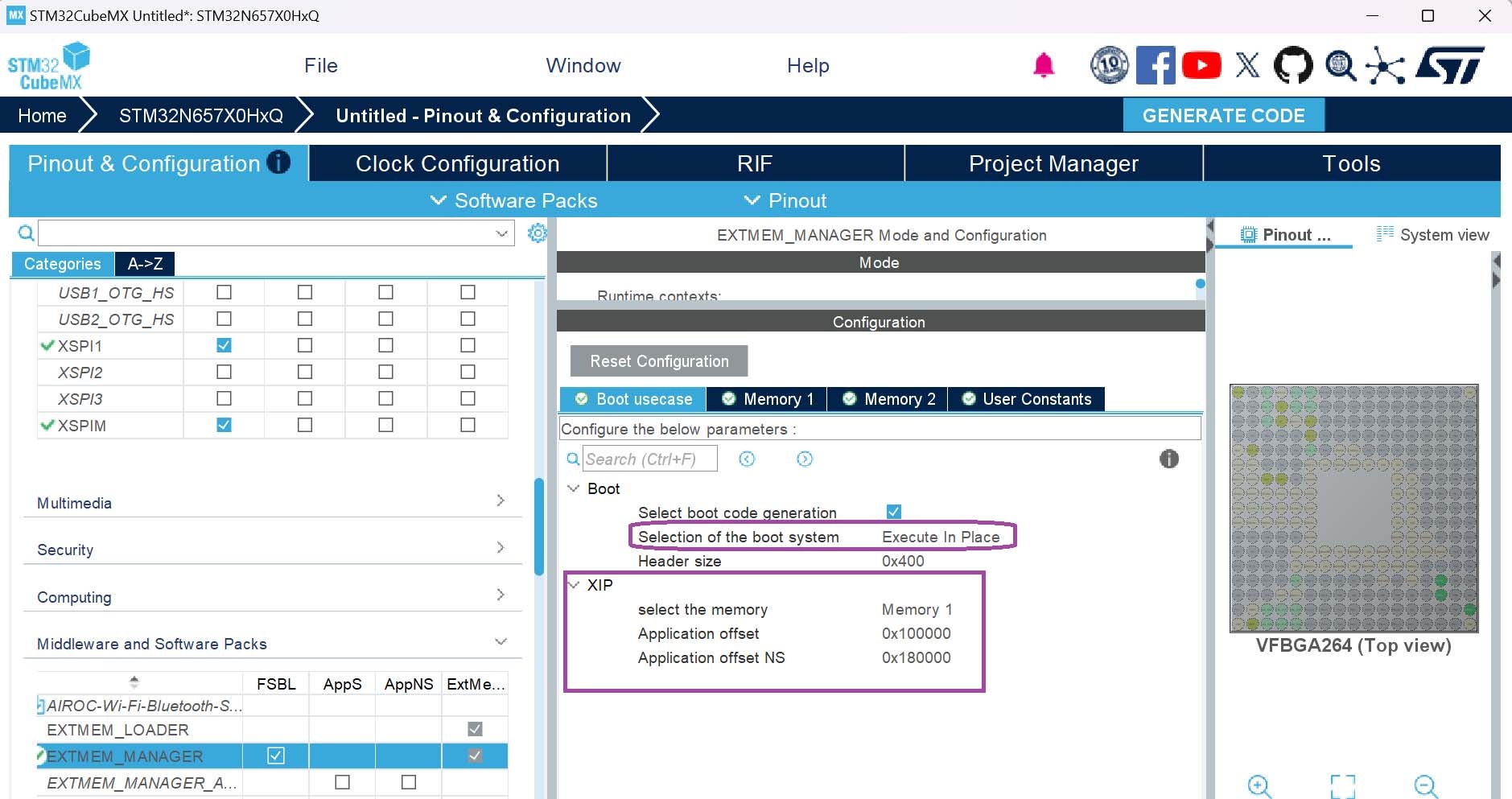Click the VFBGA264 chip pinout image
The image size is (1512, 799).
[1354, 509]
